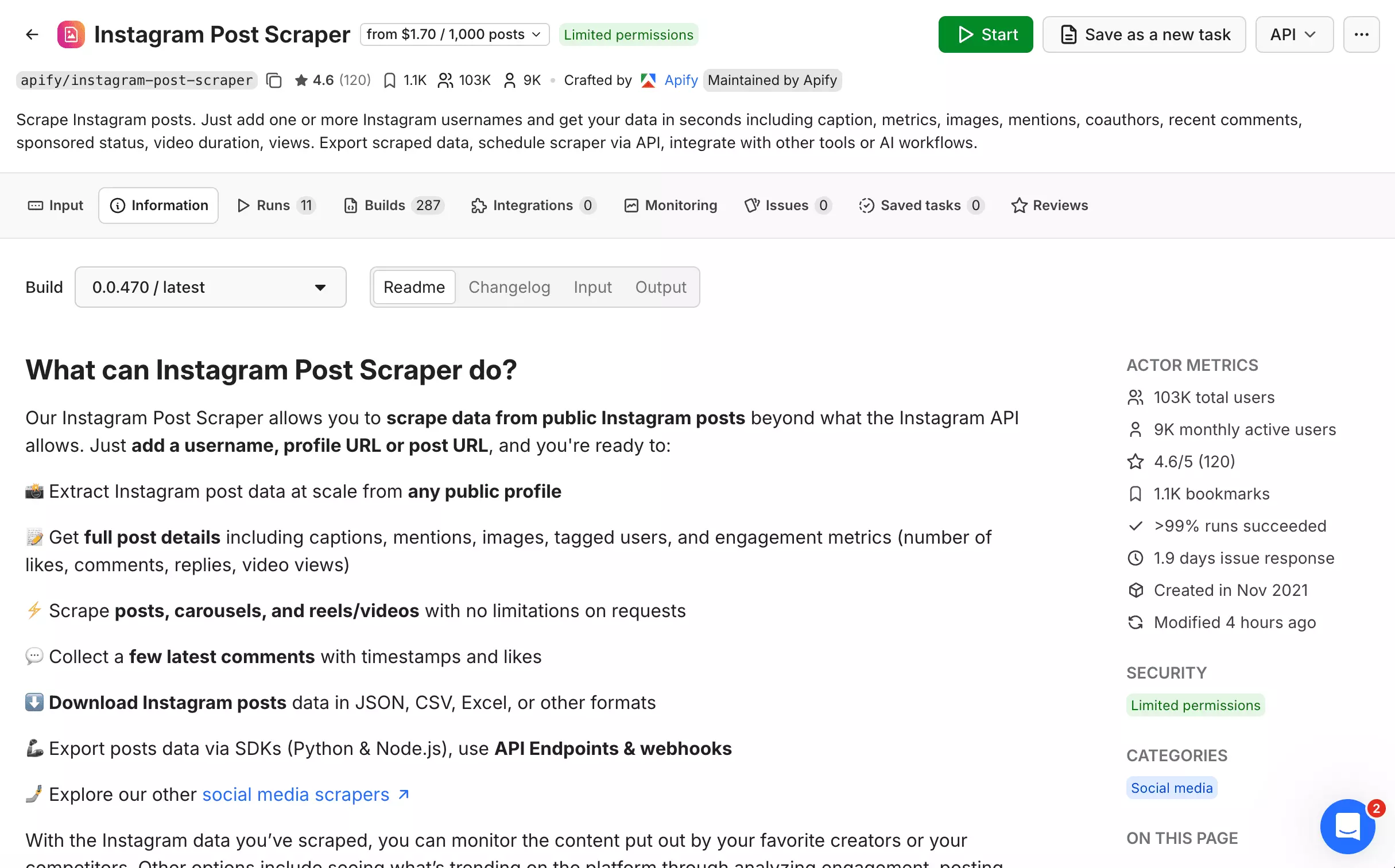The image size is (1395, 868).
Task: Click the 'Created in Nov 2021' text
Action: [1231, 590]
